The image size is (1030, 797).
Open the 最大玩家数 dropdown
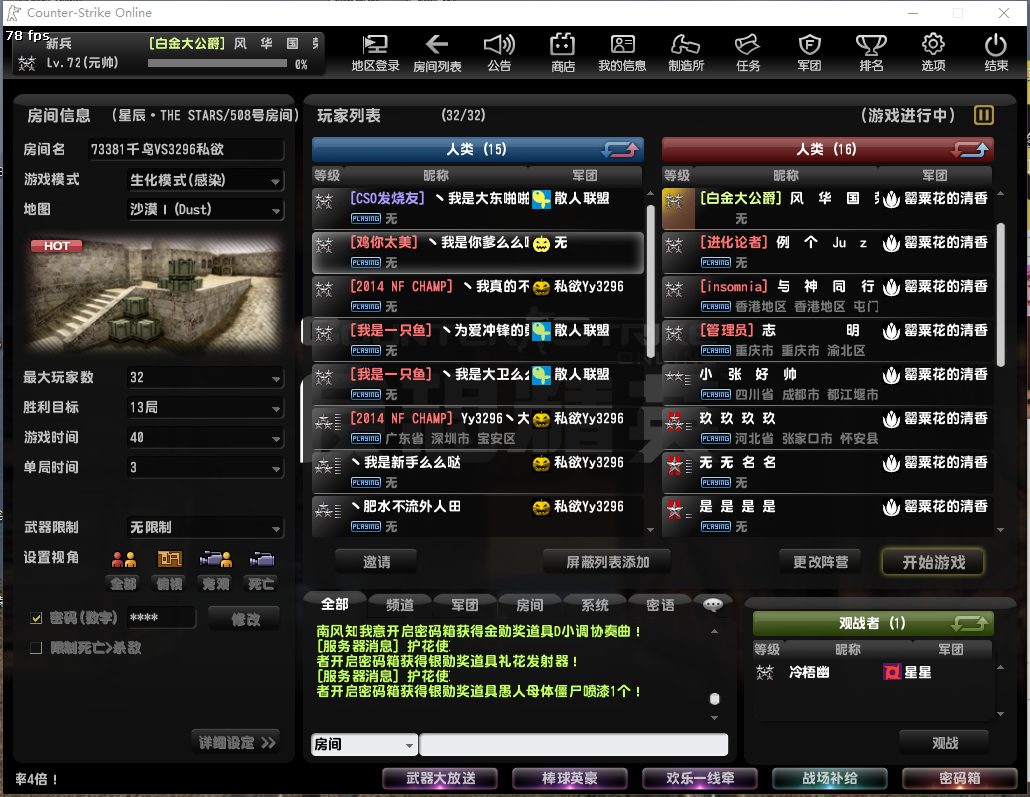206,378
